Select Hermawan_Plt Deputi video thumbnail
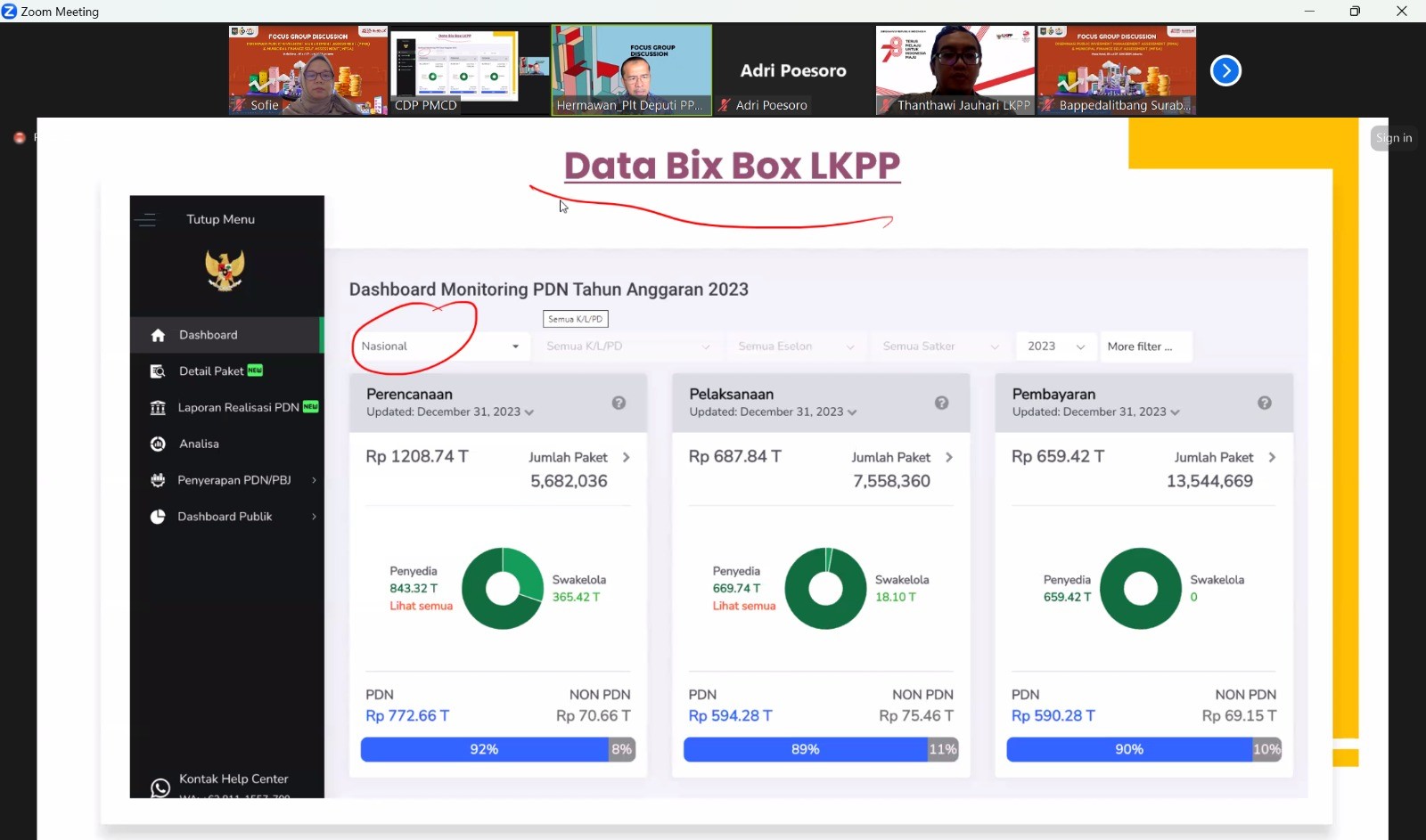The image size is (1426, 840). 632,70
